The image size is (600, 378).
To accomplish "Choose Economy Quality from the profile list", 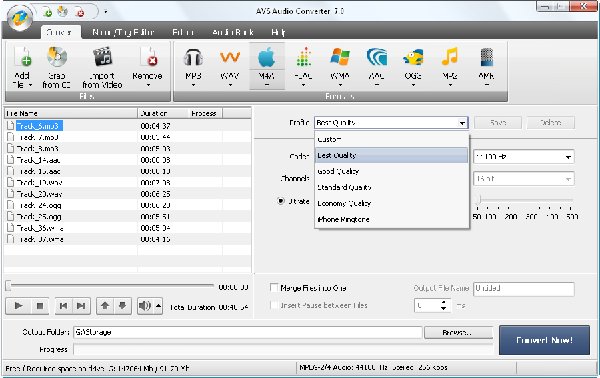I will pyautogui.click(x=391, y=204).
